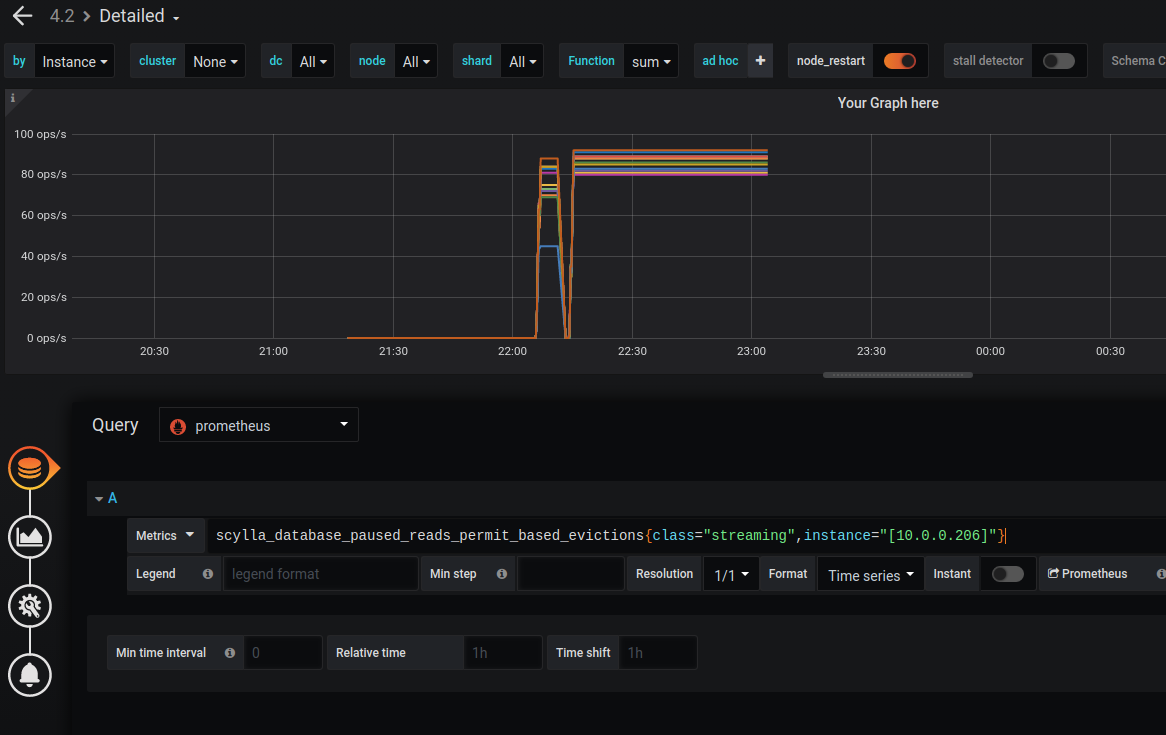Open the General settings gear icon
The image size is (1166, 735).
pyautogui.click(x=30, y=606)
